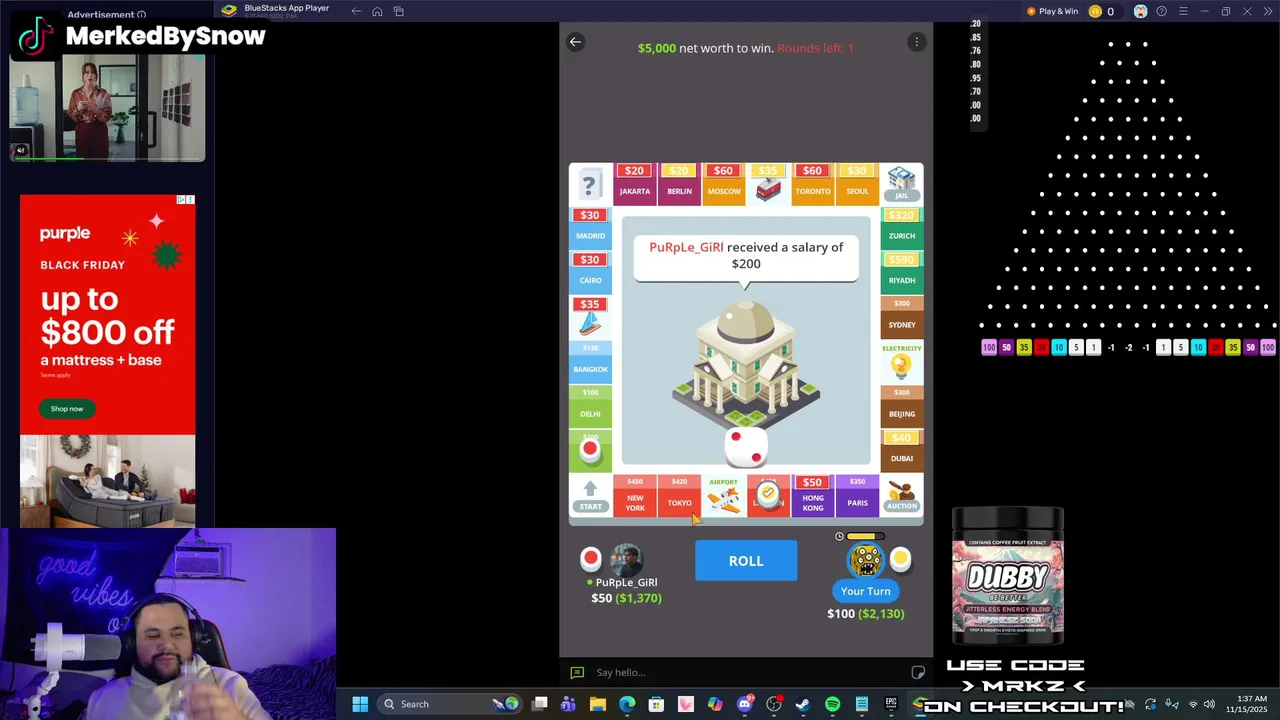The width and height of the screenshot is (1280, 720).
Task: Select the Riyadh property tile
Action: (x=901, y=273)
